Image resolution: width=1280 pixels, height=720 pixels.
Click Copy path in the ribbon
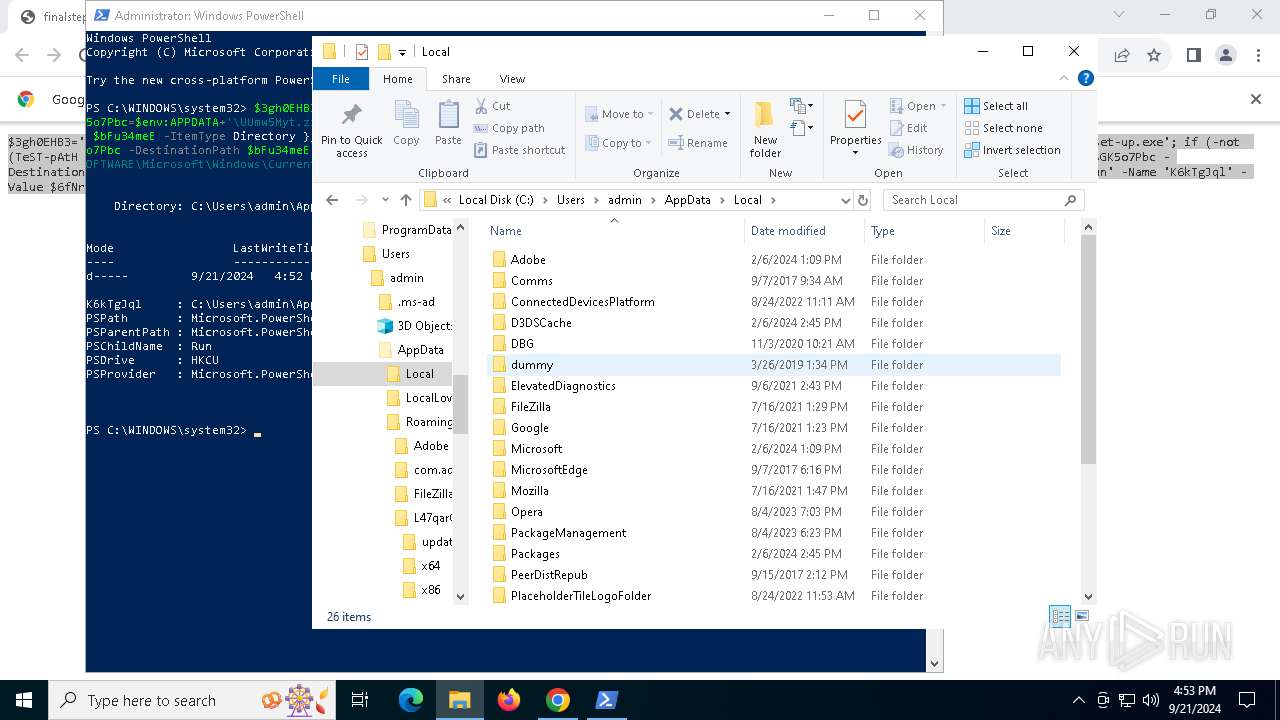pyautogui.click(x=509, y=128)
